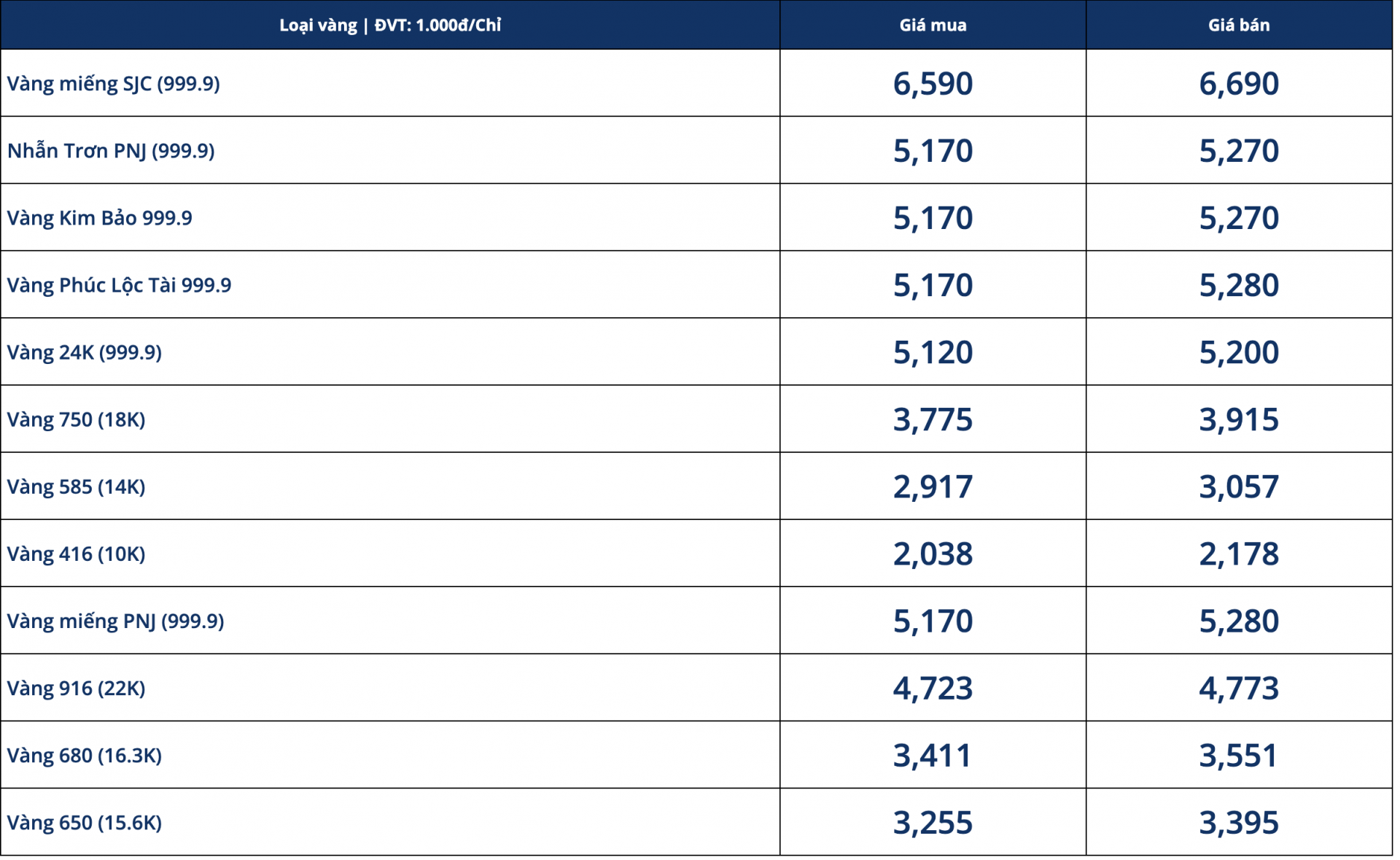Click SJC sell price 6,690
Viewport: 1400px width, 860px height.
click(1238, 84)
